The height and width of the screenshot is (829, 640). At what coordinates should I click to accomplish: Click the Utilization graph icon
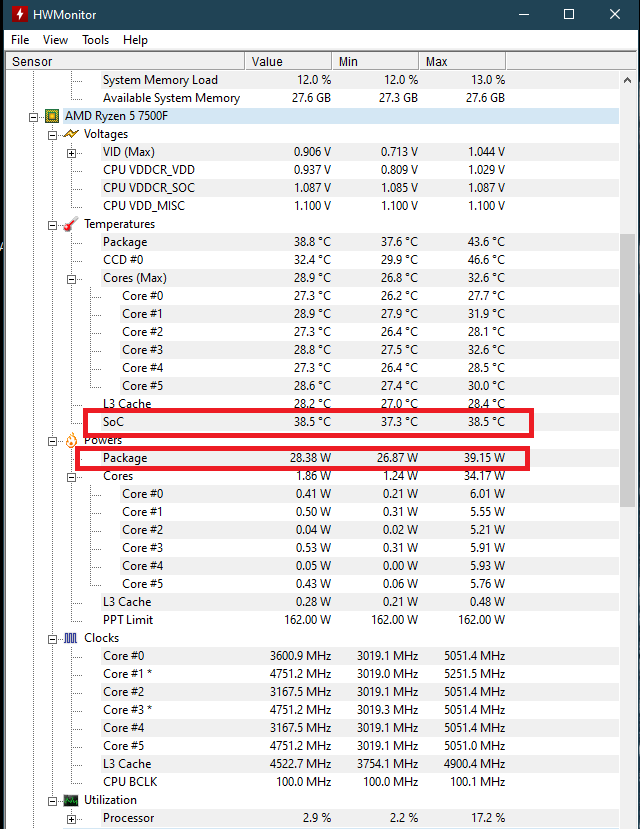coord(71,800)
